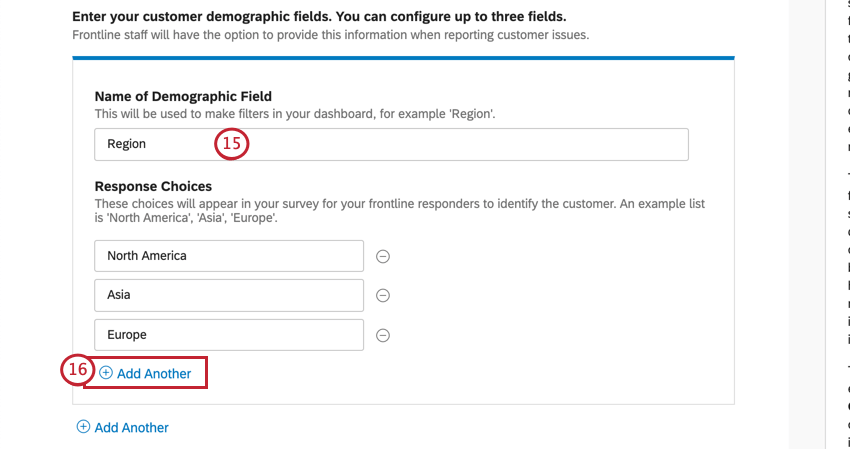Click the minus icon beside Asia
Image resolution: width=850 pixels, height=449 pixels.
point(382,295)
